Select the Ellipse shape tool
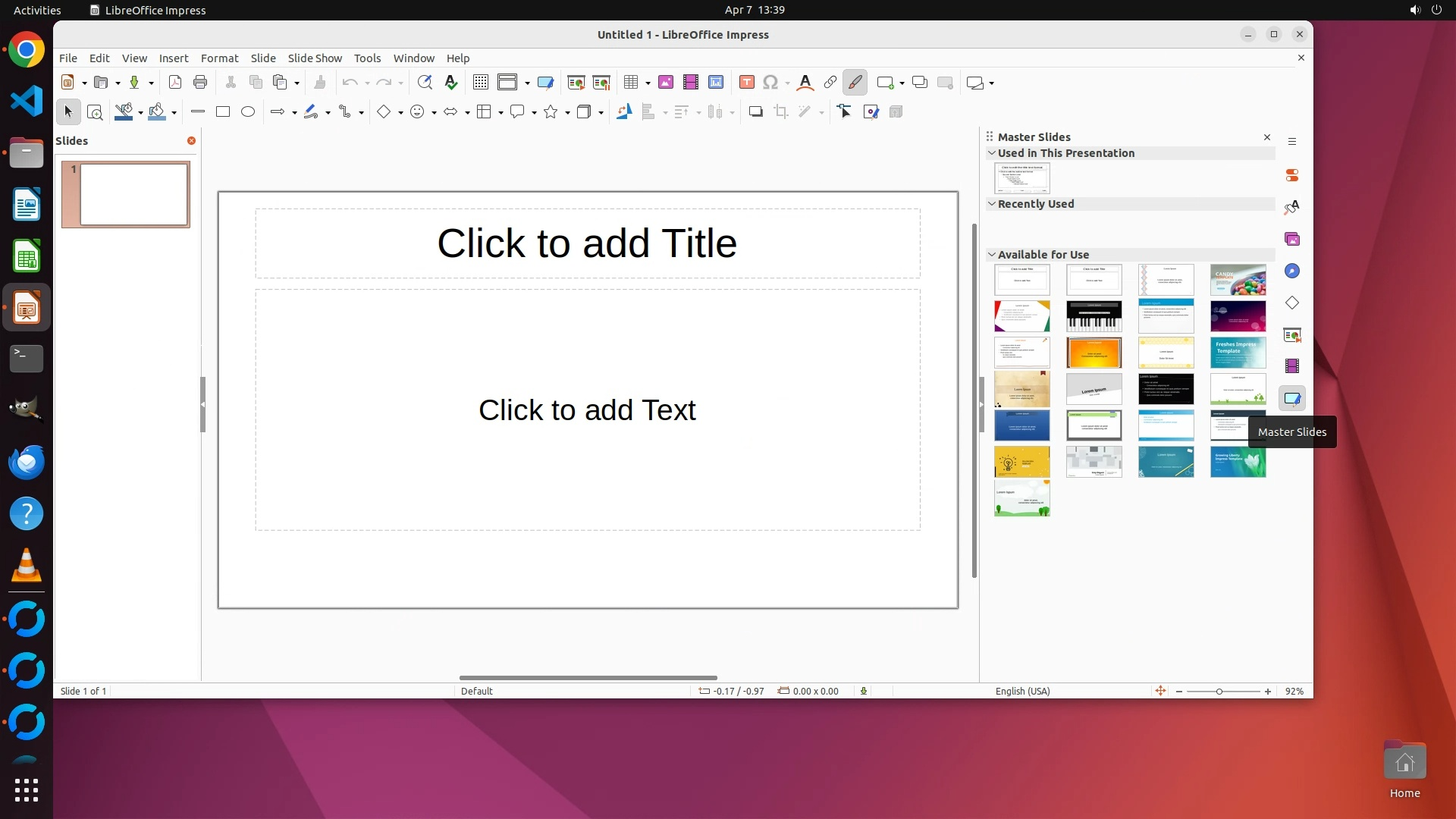Viewport: 1456px width, 819px height. [248, 112]
